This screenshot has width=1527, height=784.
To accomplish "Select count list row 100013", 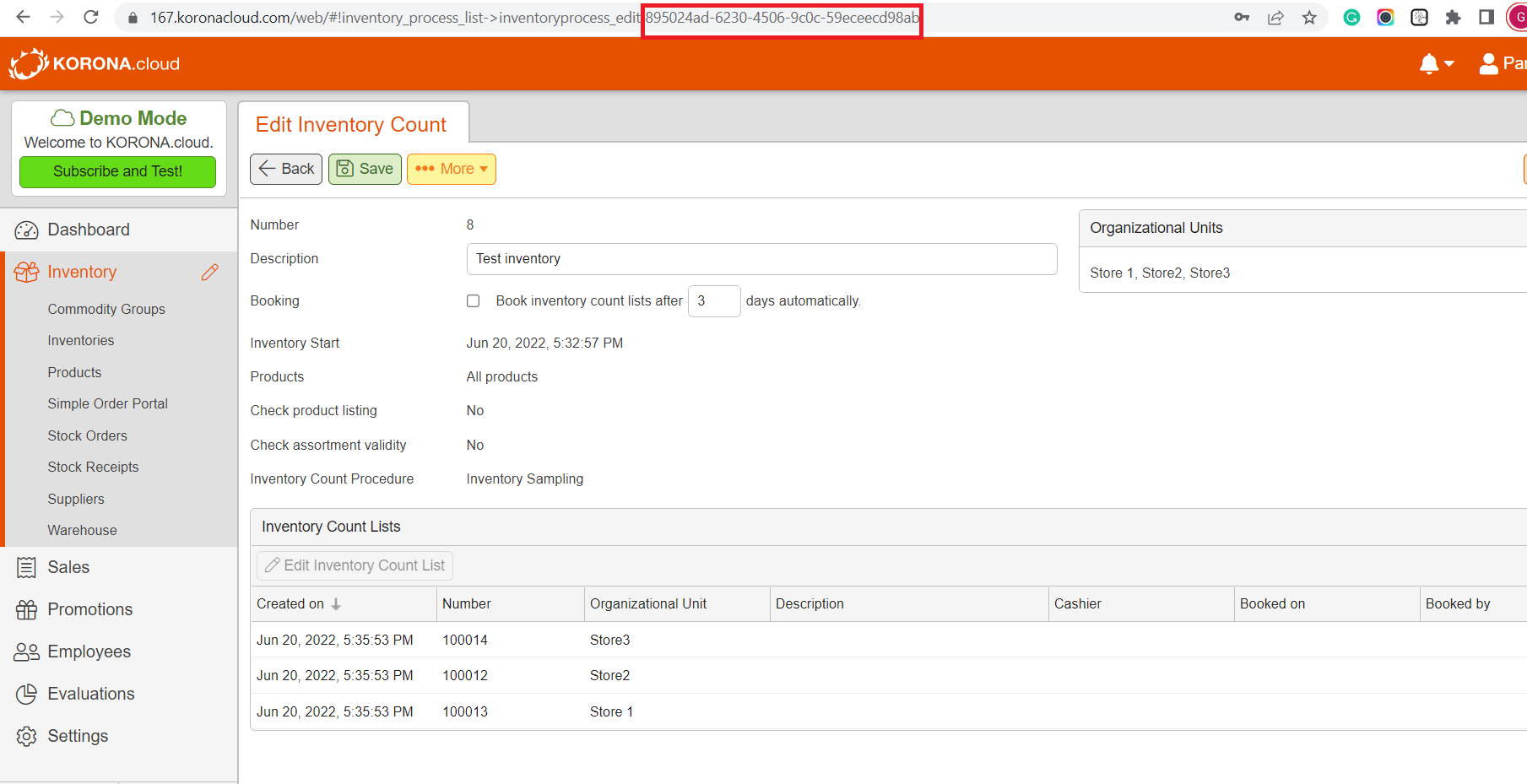I will coord(889,711).
